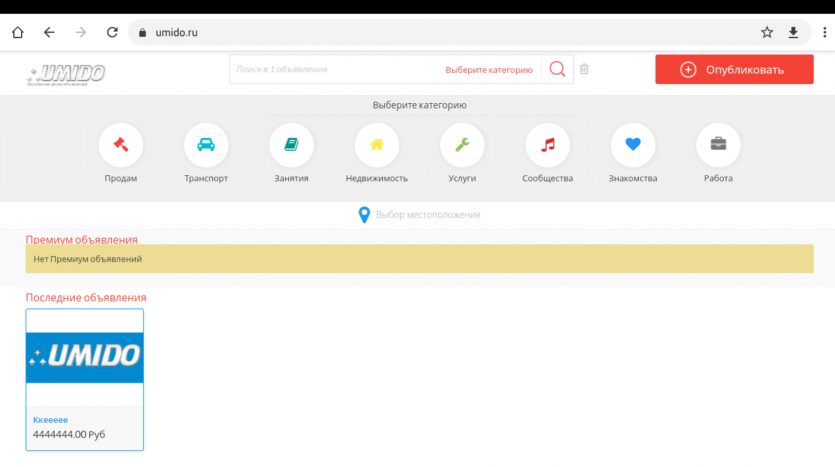
Task: Open the Занятия book icon
Action: click(x=291, y=144)
